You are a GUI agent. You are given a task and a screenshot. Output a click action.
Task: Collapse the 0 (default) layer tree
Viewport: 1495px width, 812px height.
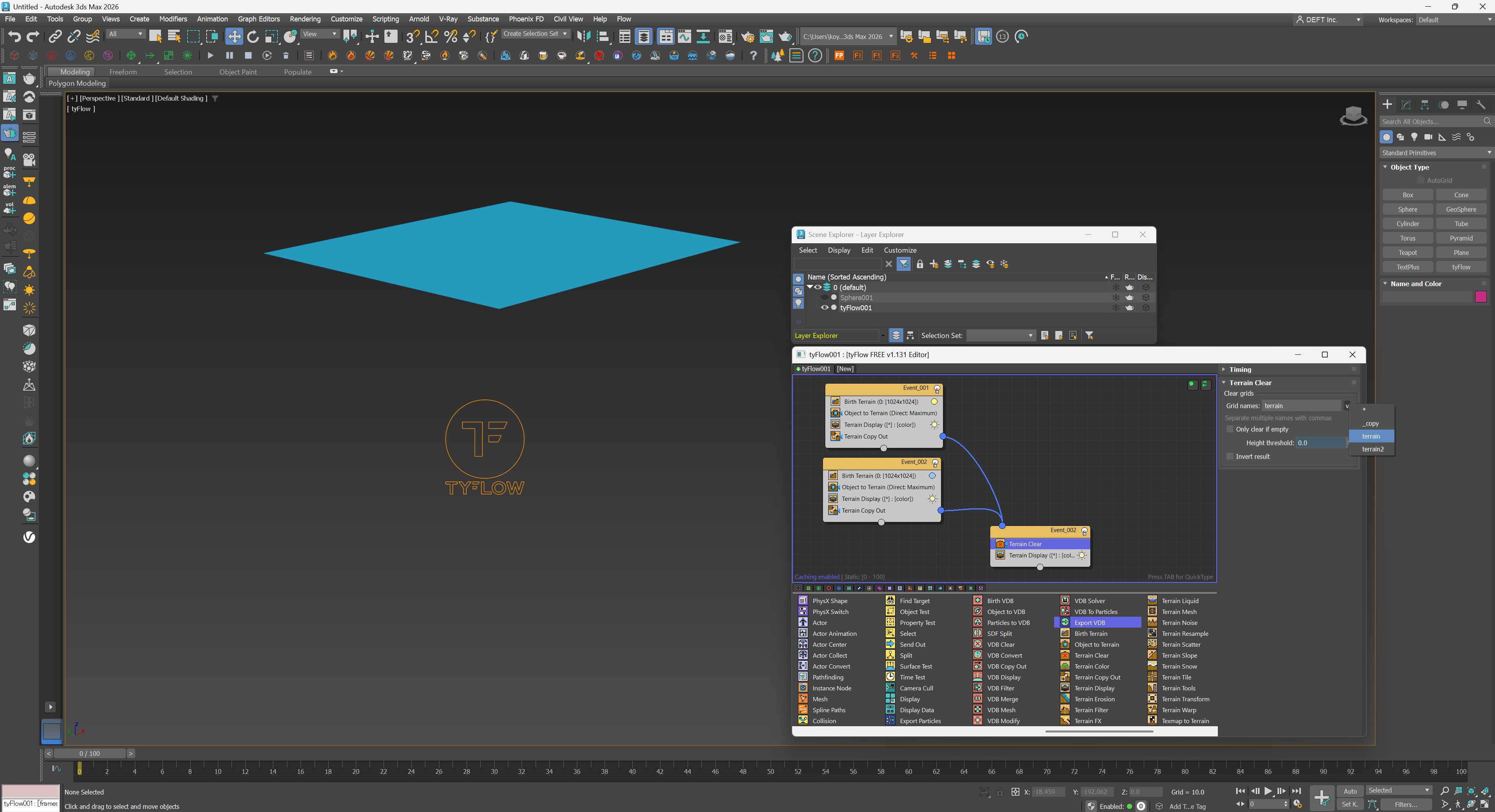tap(810, 287)
